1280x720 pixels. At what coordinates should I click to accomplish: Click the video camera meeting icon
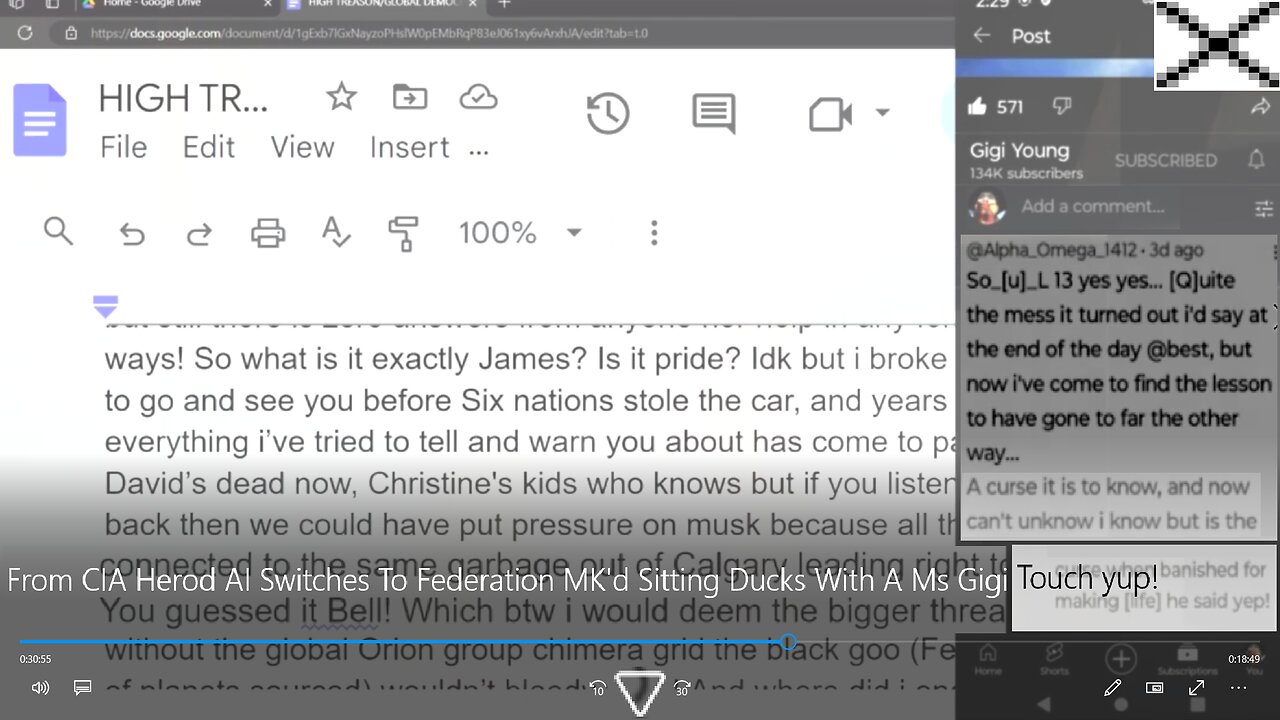830,114
